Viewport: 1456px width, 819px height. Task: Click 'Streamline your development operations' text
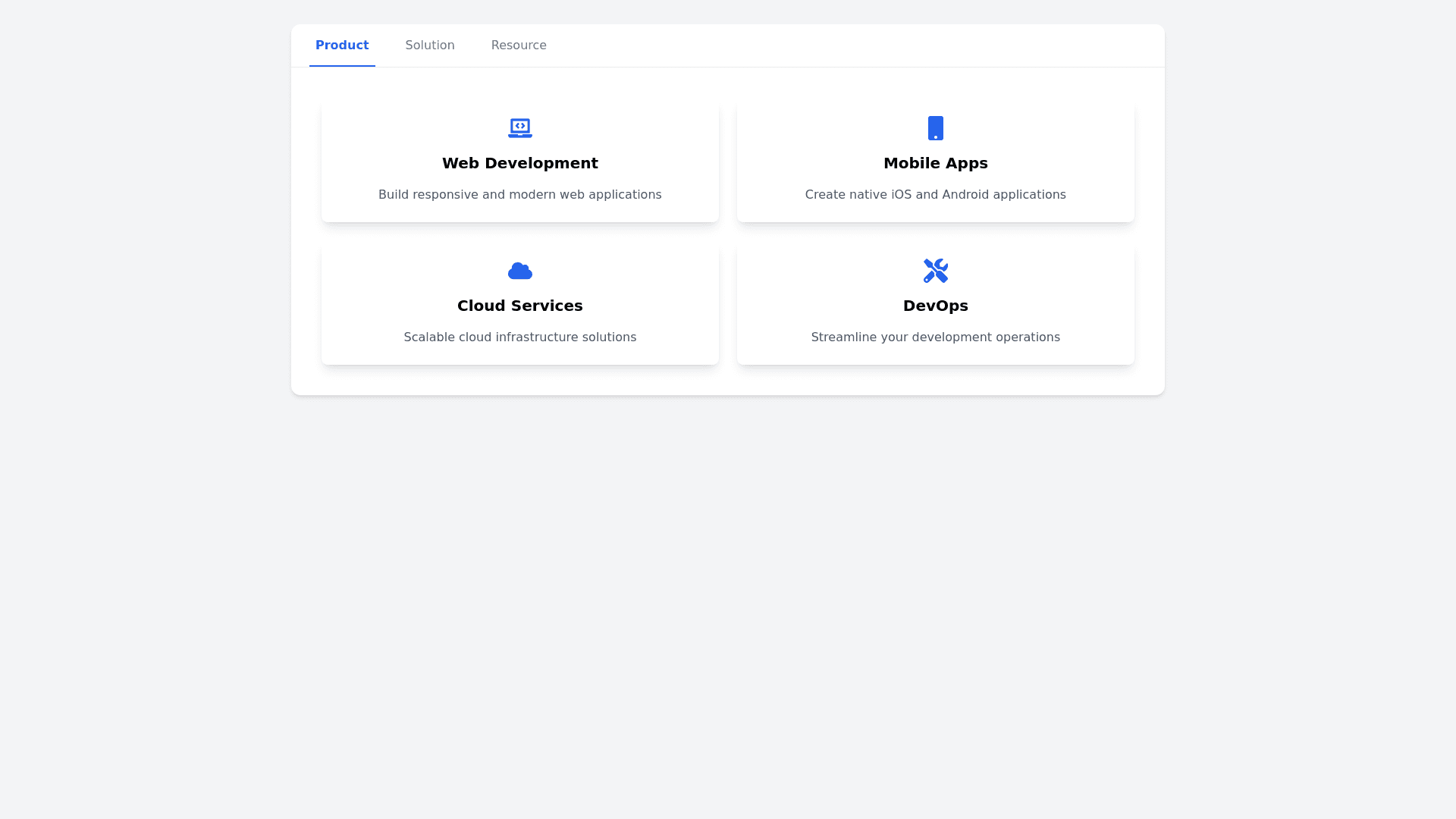(x=935, y=337)
